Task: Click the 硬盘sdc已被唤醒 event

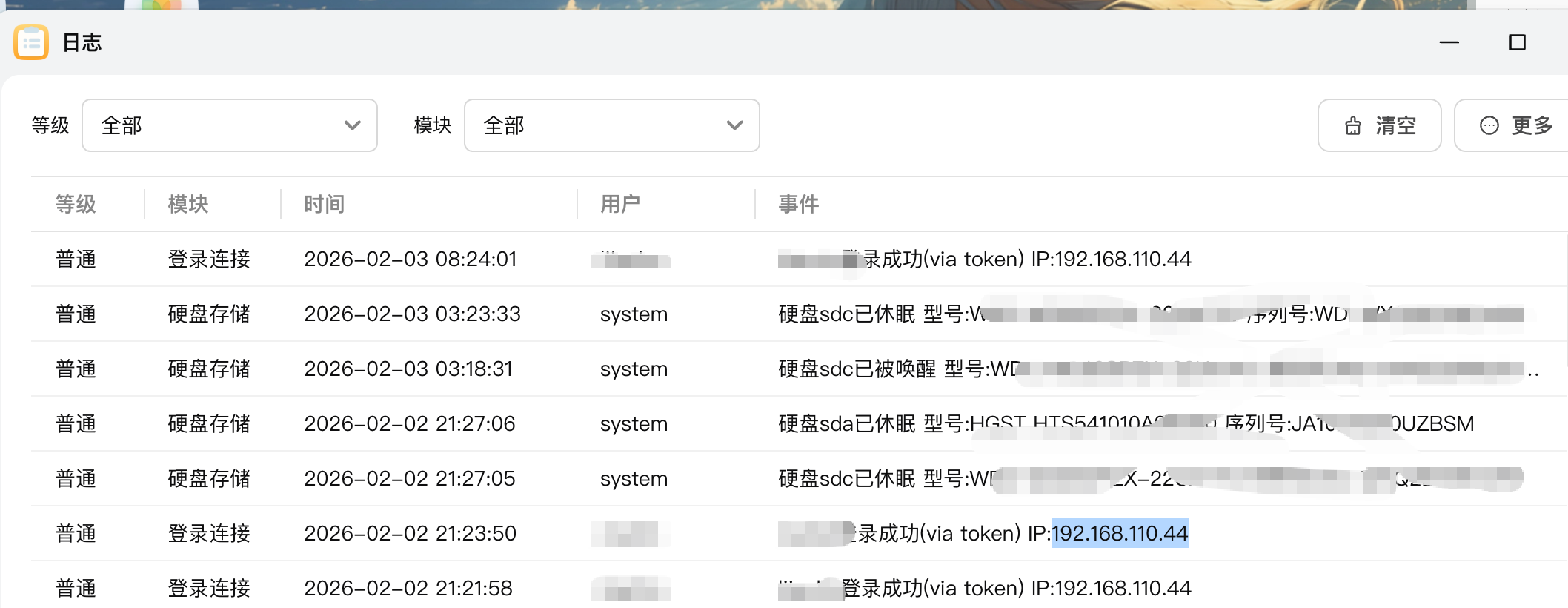Action: point(1159,369)
